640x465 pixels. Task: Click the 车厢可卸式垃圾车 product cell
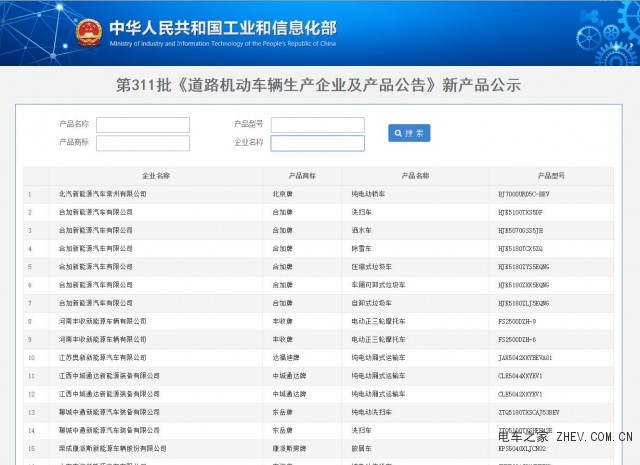point(378,285)
